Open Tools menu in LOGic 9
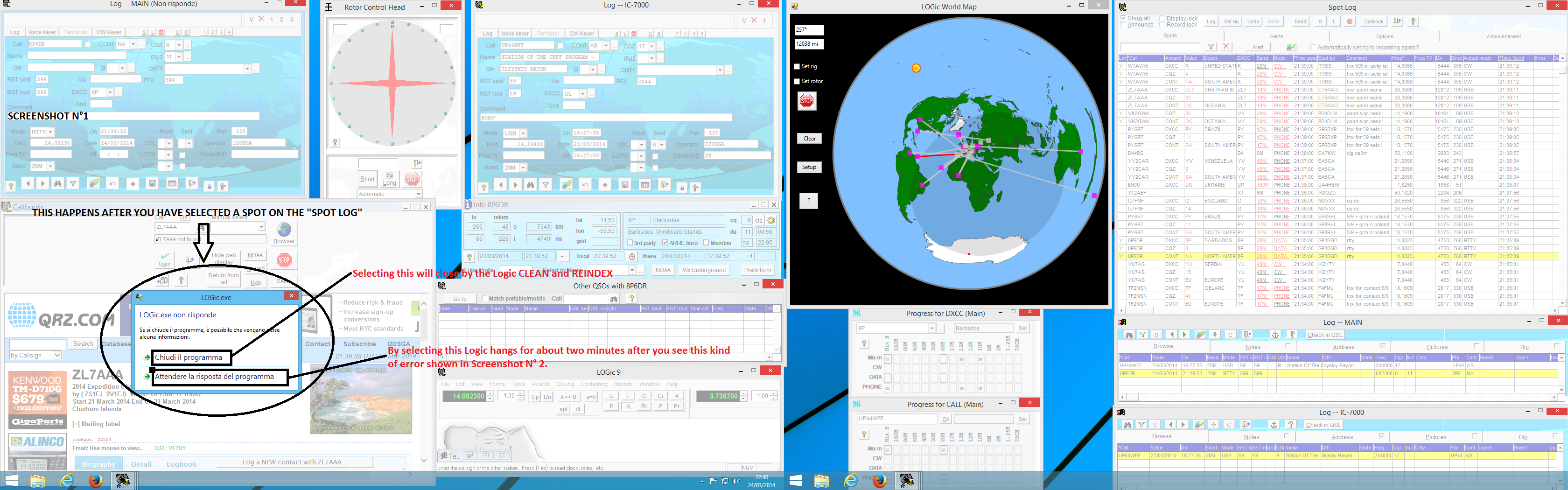The width and height of the screenshot is (1568, 490). pyautogui.click(x=518, y=384)
